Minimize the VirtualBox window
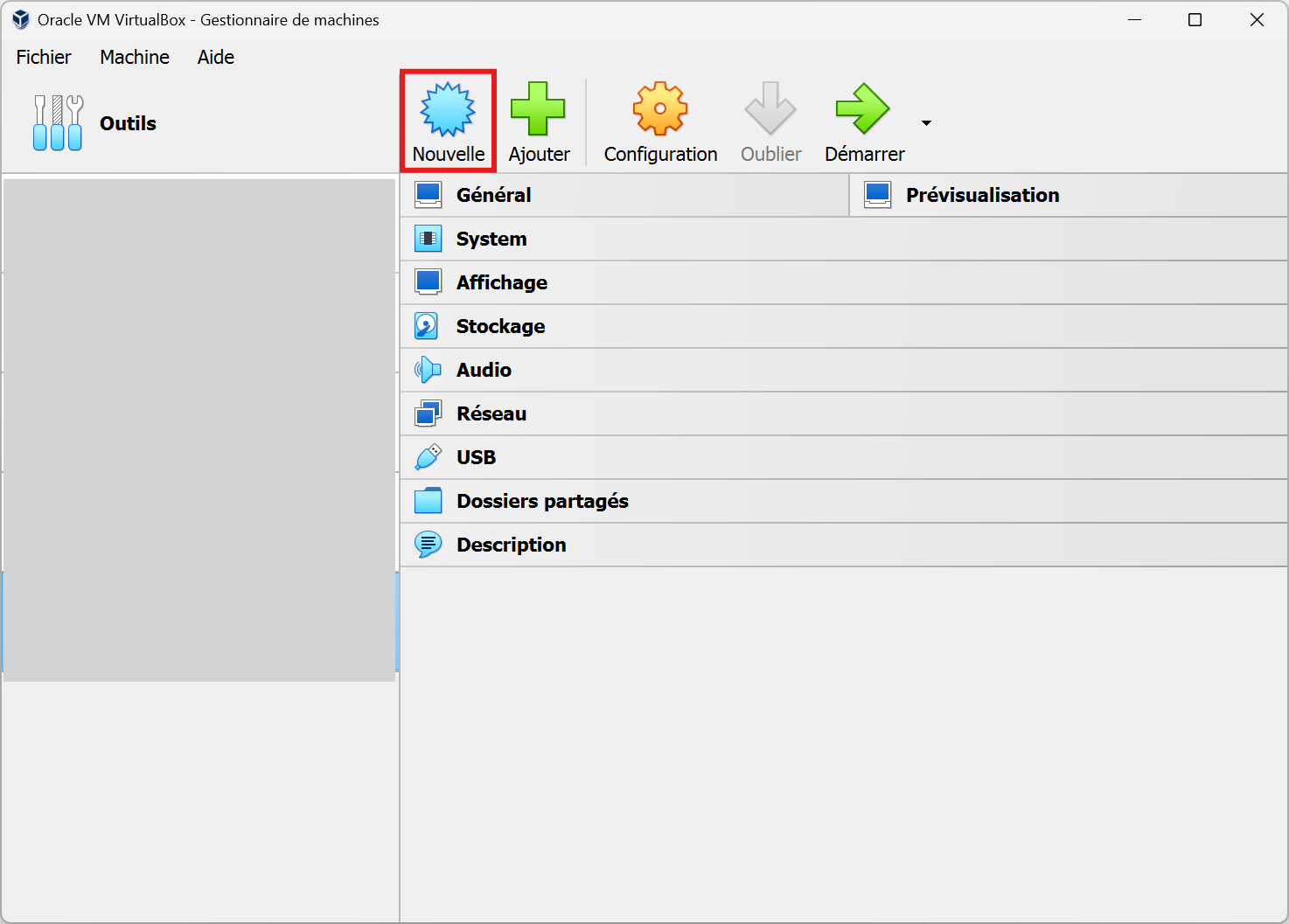Viewport: 1289px width, 924px height. pyautogui.click(x=1135, y=19)
